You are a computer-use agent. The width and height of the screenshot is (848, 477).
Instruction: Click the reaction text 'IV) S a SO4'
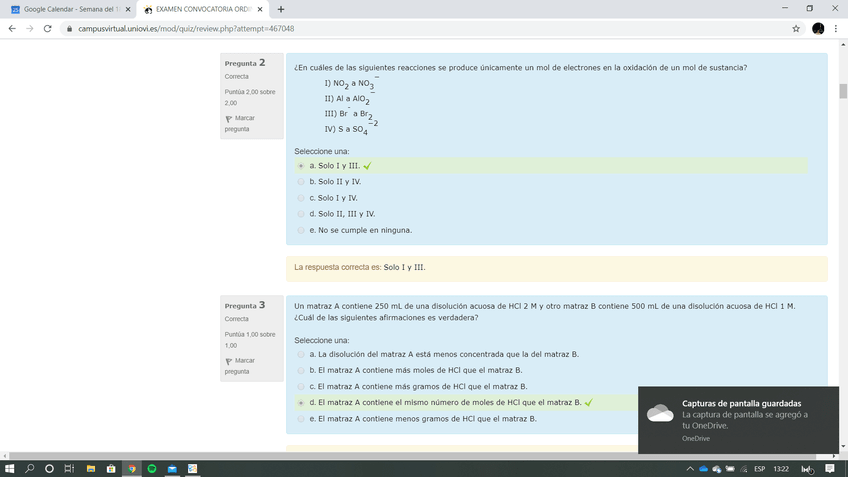350,129
